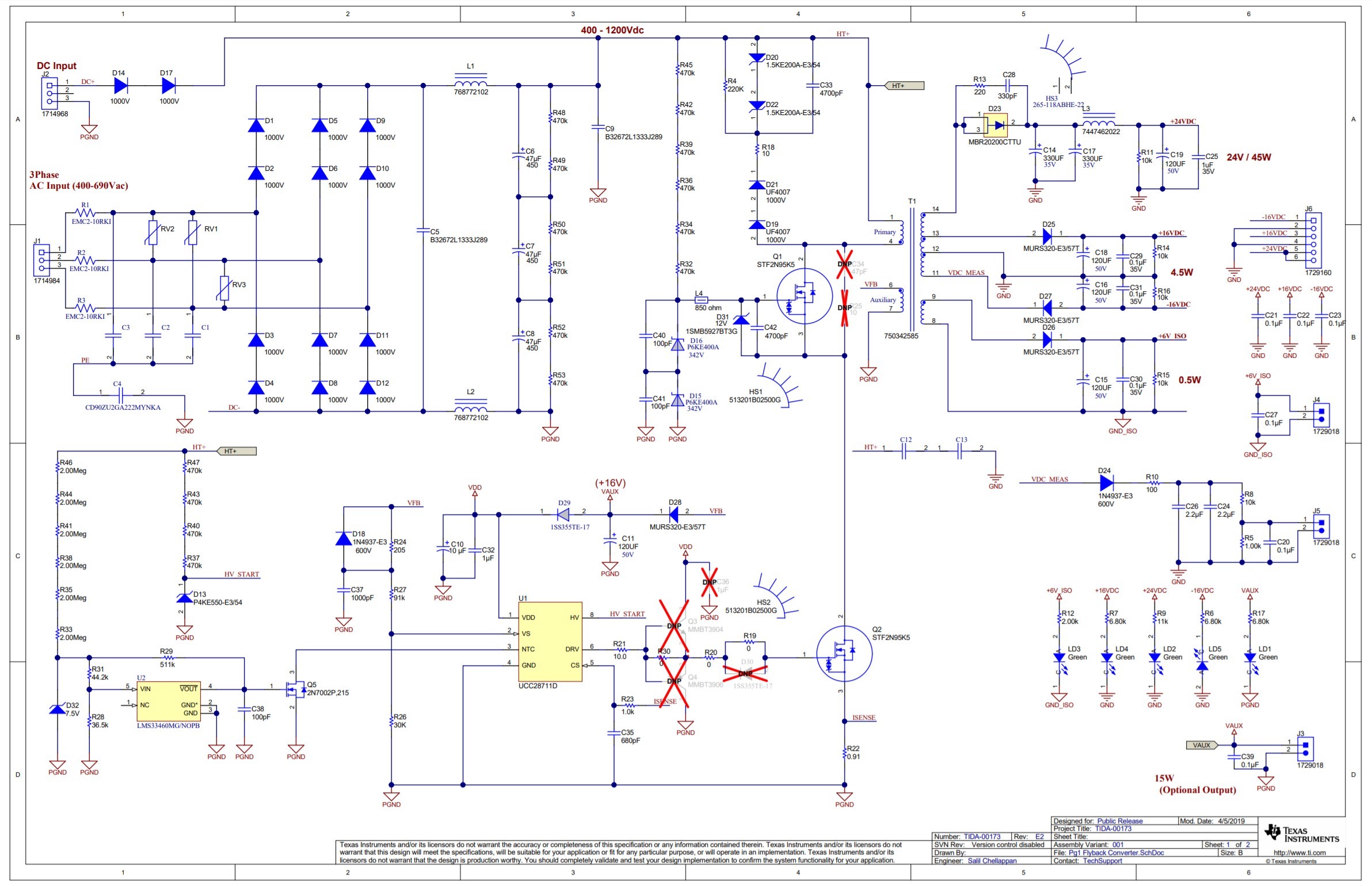Screen dimensions: 1372x886
Task: Click the '3Phase AC Input (400-690Vac)' label
Action: click(x=79, y=180)
